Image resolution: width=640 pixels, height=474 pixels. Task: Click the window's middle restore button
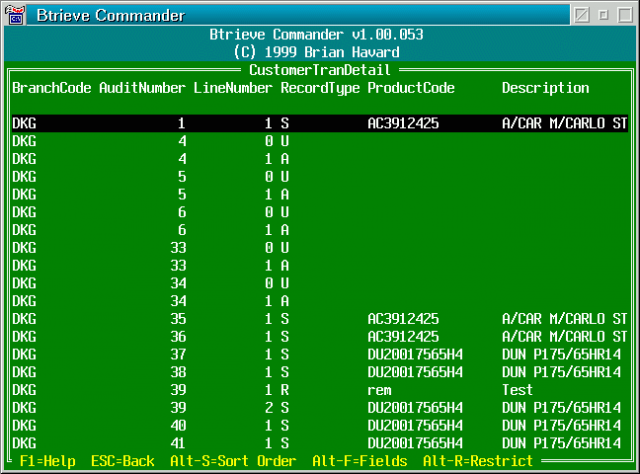point(603,15)
